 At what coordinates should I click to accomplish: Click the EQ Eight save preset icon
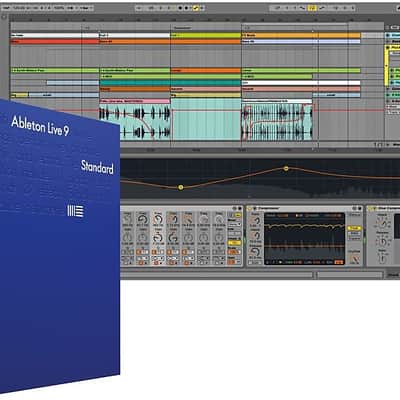pyautogui.click(x=239, y=209)
